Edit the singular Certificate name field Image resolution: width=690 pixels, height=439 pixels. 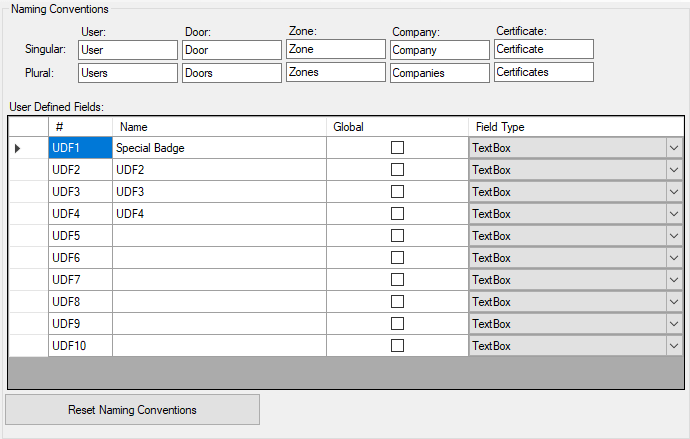[x=543, y=49]
